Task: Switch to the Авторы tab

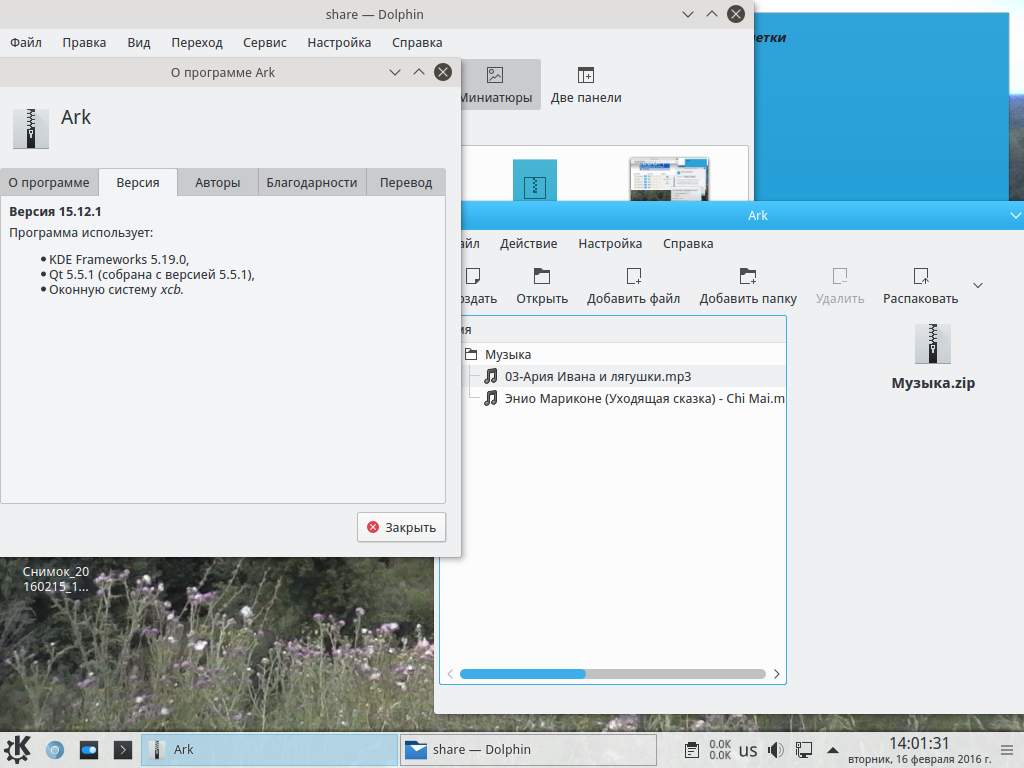Action: point(218,182)
